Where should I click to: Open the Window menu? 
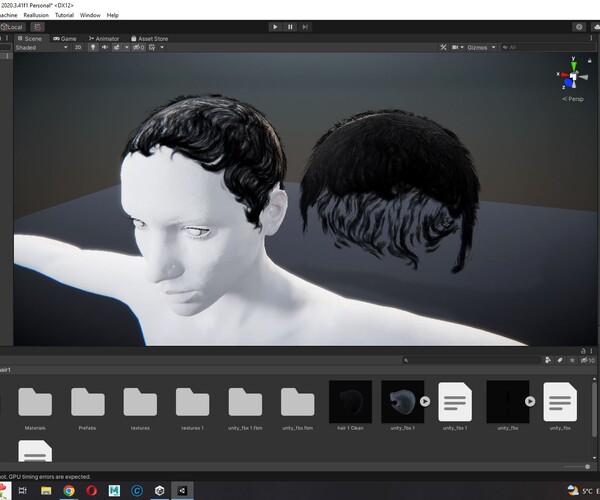point(90,15)
